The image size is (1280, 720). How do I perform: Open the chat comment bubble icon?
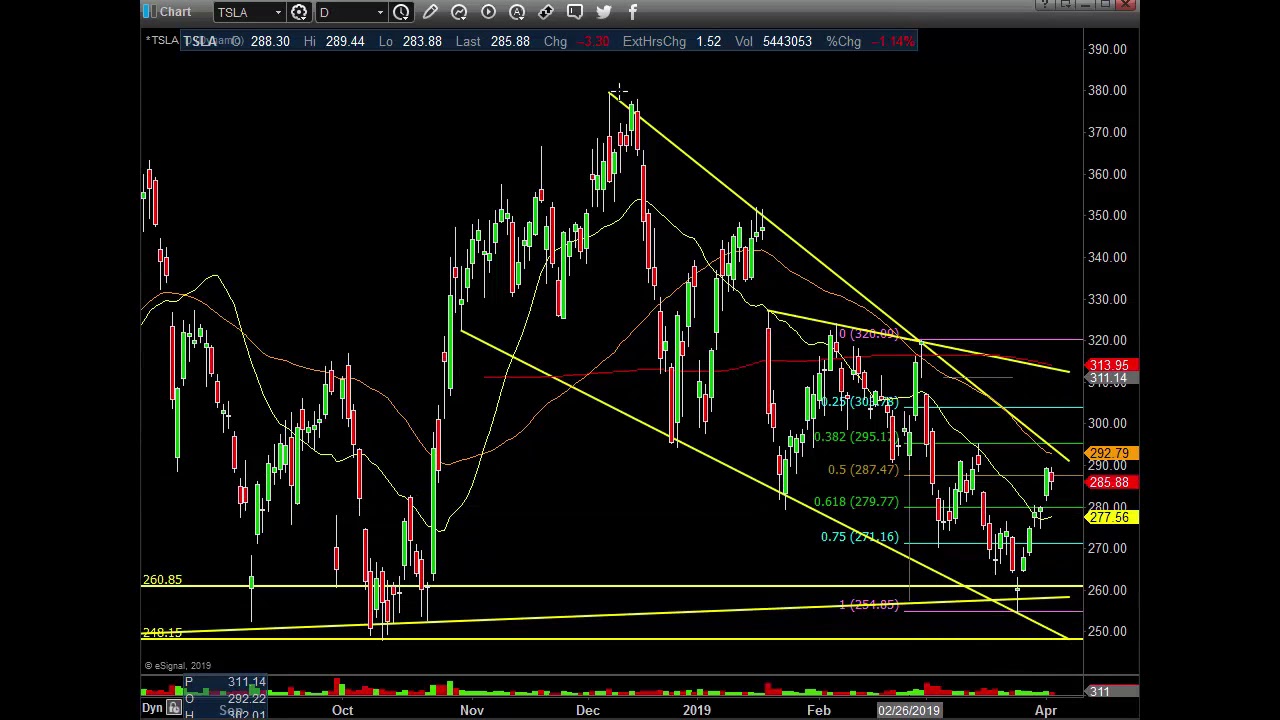[x=575, y=12]
